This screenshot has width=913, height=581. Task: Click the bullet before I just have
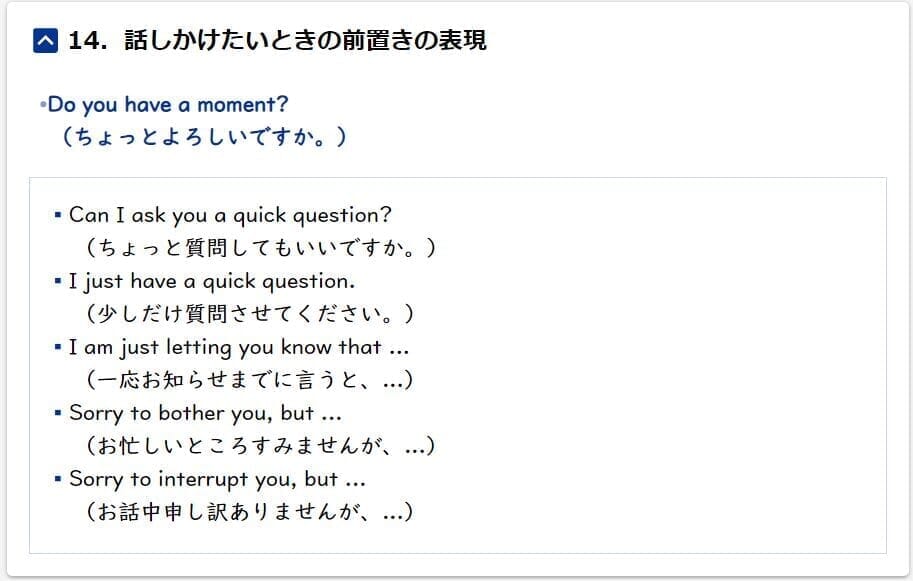pyautogui.click(x=58, y=281)
